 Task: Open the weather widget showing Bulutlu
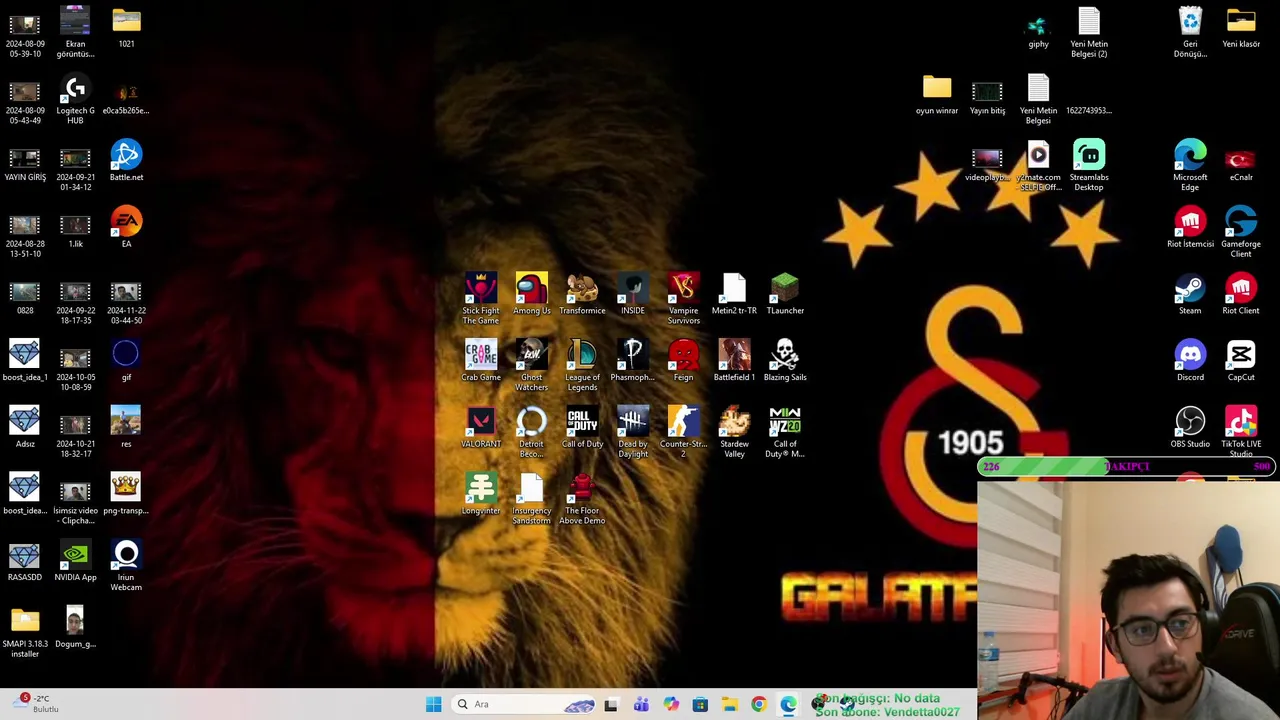pyautogui.click(x=38, y=704)
